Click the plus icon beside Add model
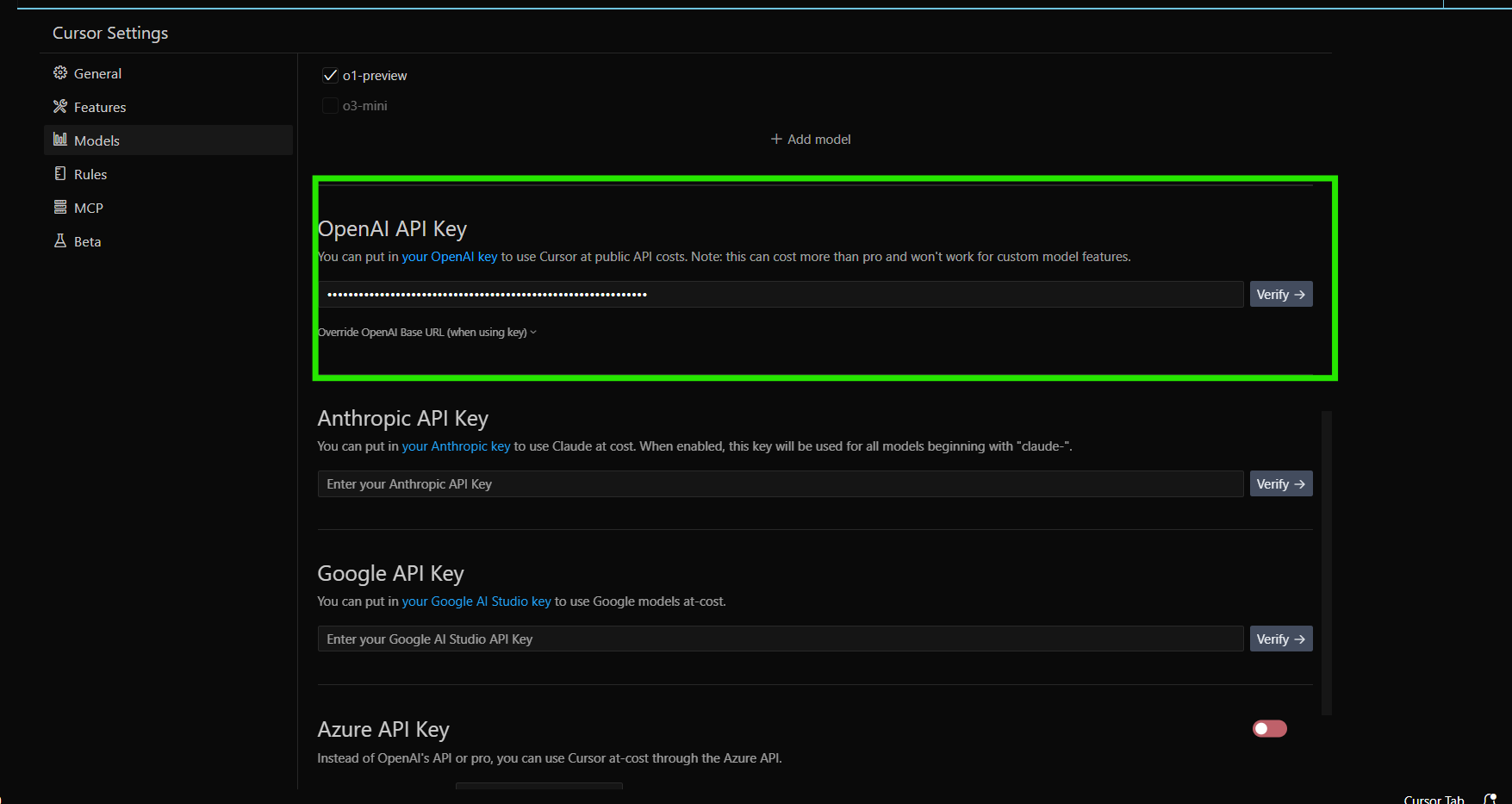 (x=776, y=140)
